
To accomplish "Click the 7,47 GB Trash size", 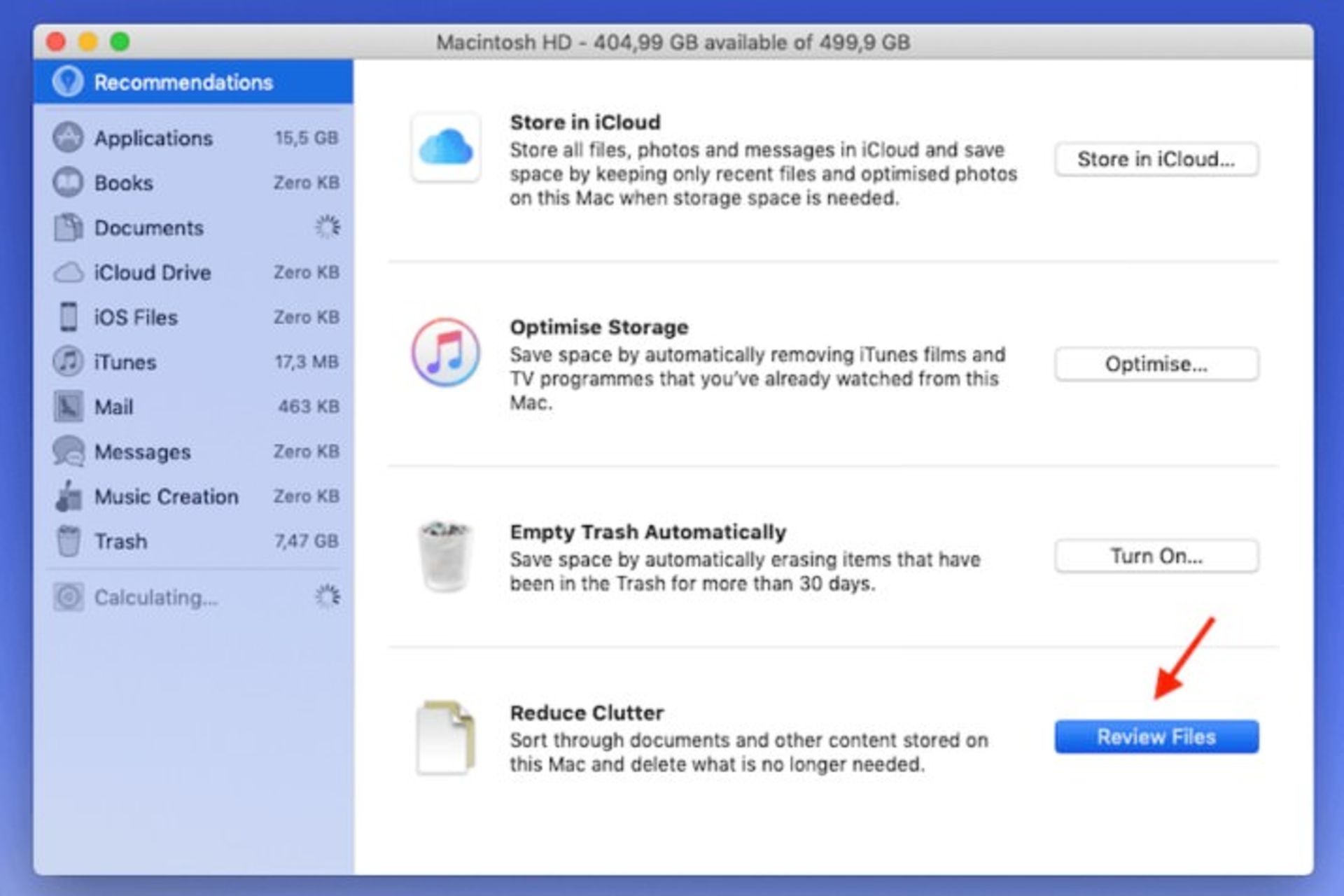I will 307,541.
